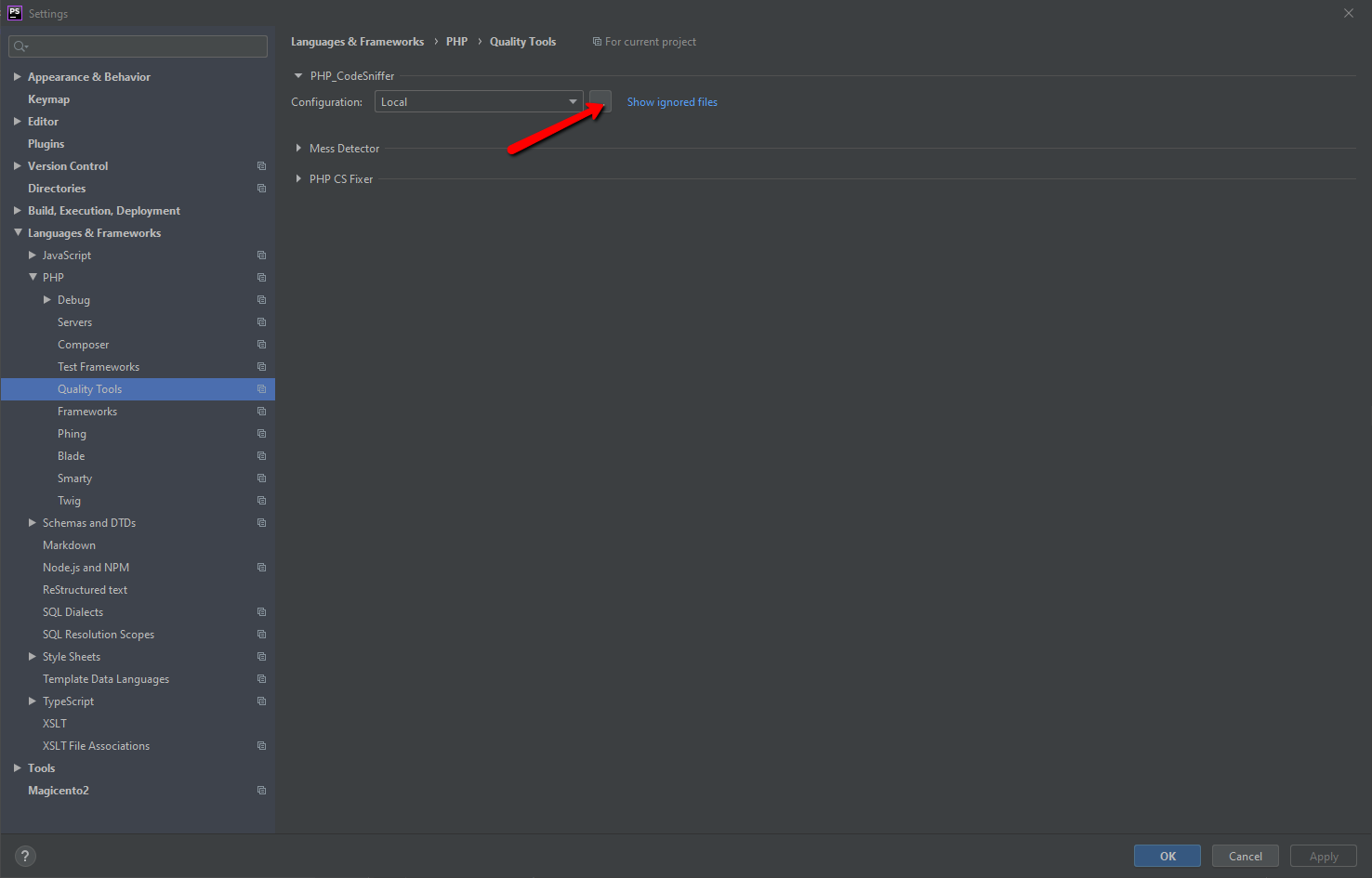Open SQL Resolution Scopes settings
1372x878 pixels.
pyautogui.click(x=99, y=635)
